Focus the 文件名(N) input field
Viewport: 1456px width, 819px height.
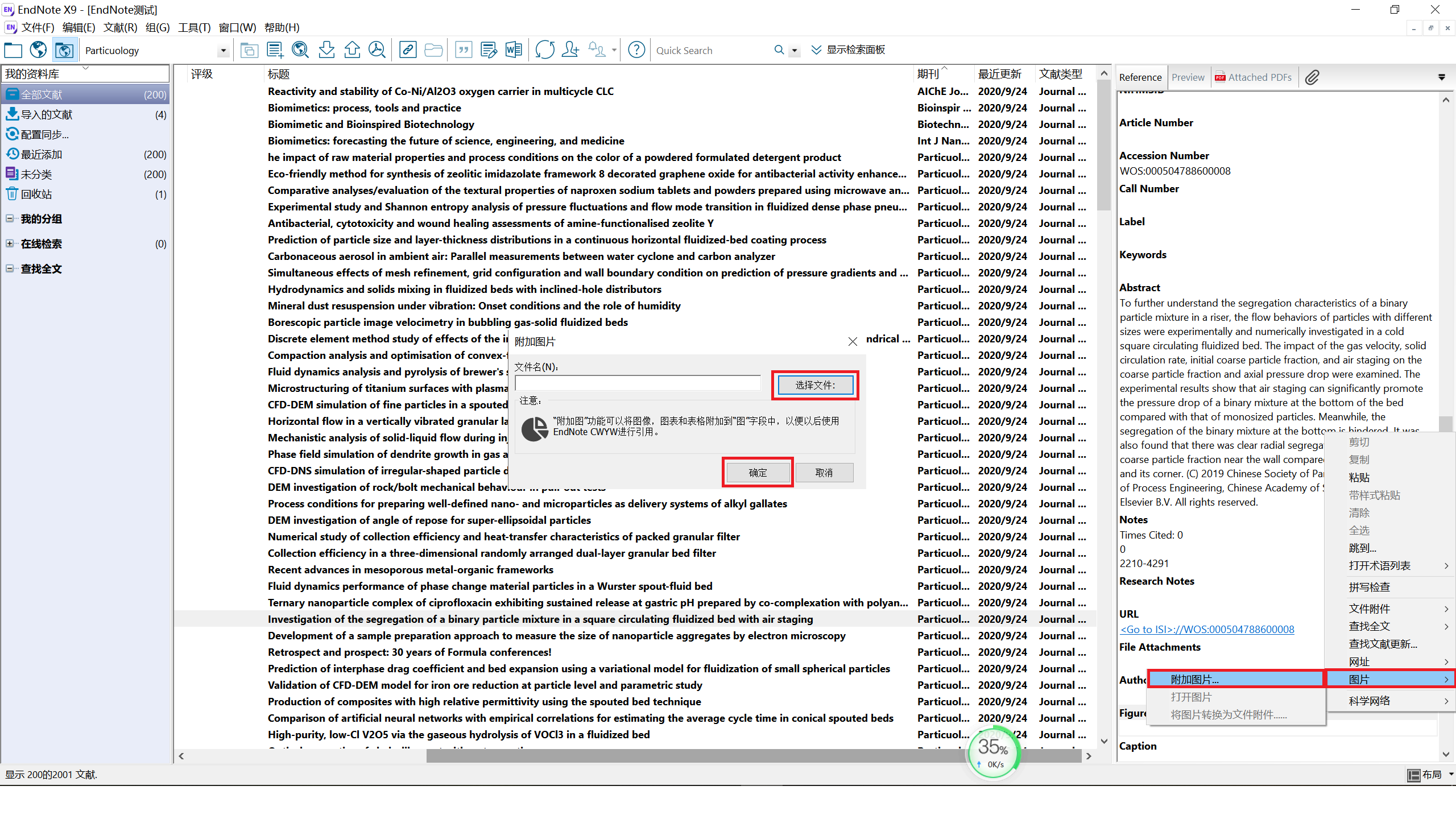(x=638, y=383)
